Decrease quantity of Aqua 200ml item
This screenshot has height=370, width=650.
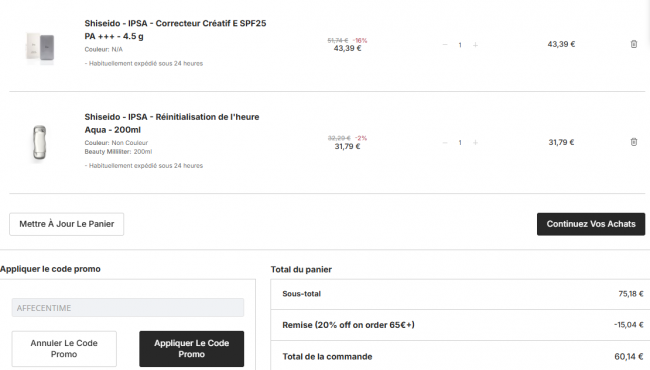coord(445,143)
